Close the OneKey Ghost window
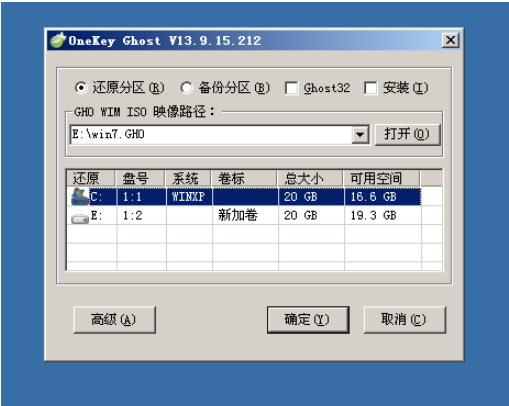The width and height of the screenshot is (509, 406). pyautogui.click(x=450, y=40)
